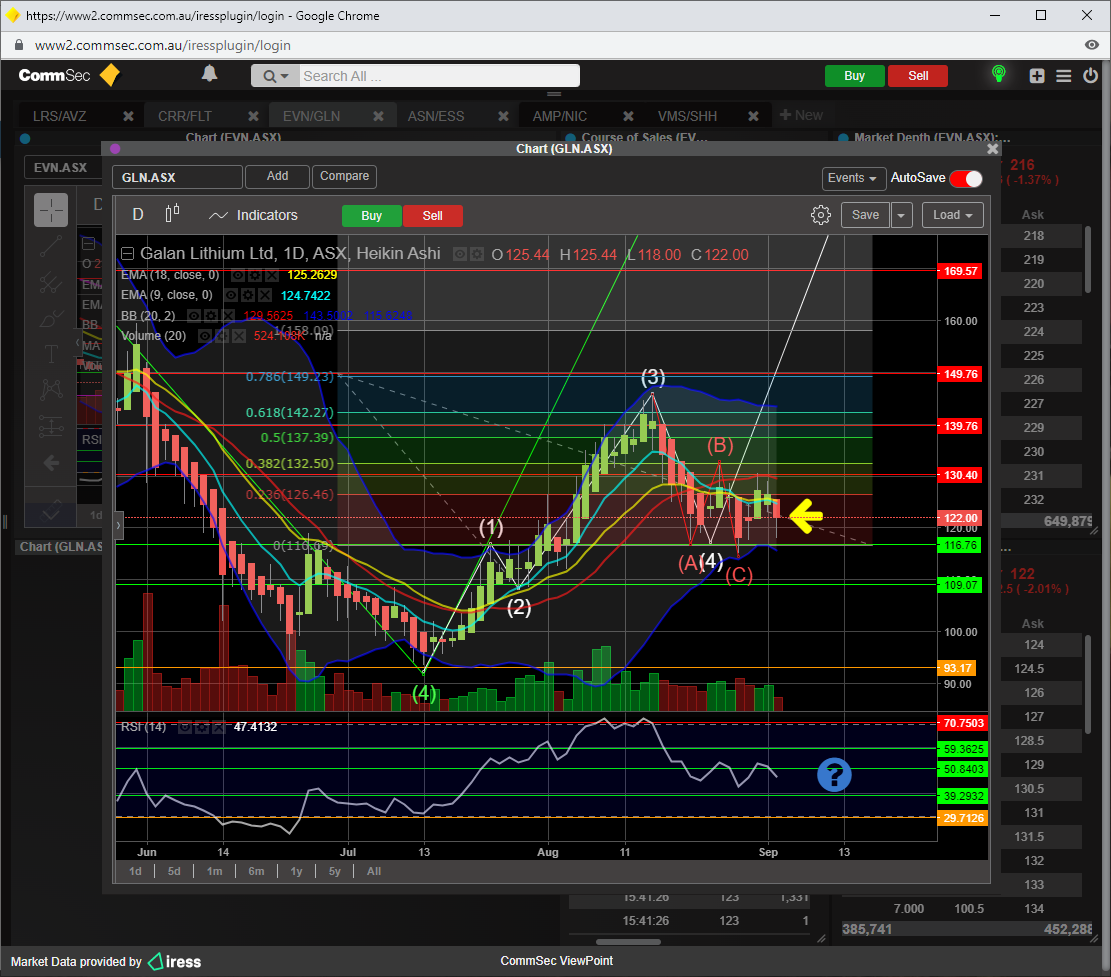Click the power logout icon
This screenshot has width=1111, height=977.
pos(1090,75)
